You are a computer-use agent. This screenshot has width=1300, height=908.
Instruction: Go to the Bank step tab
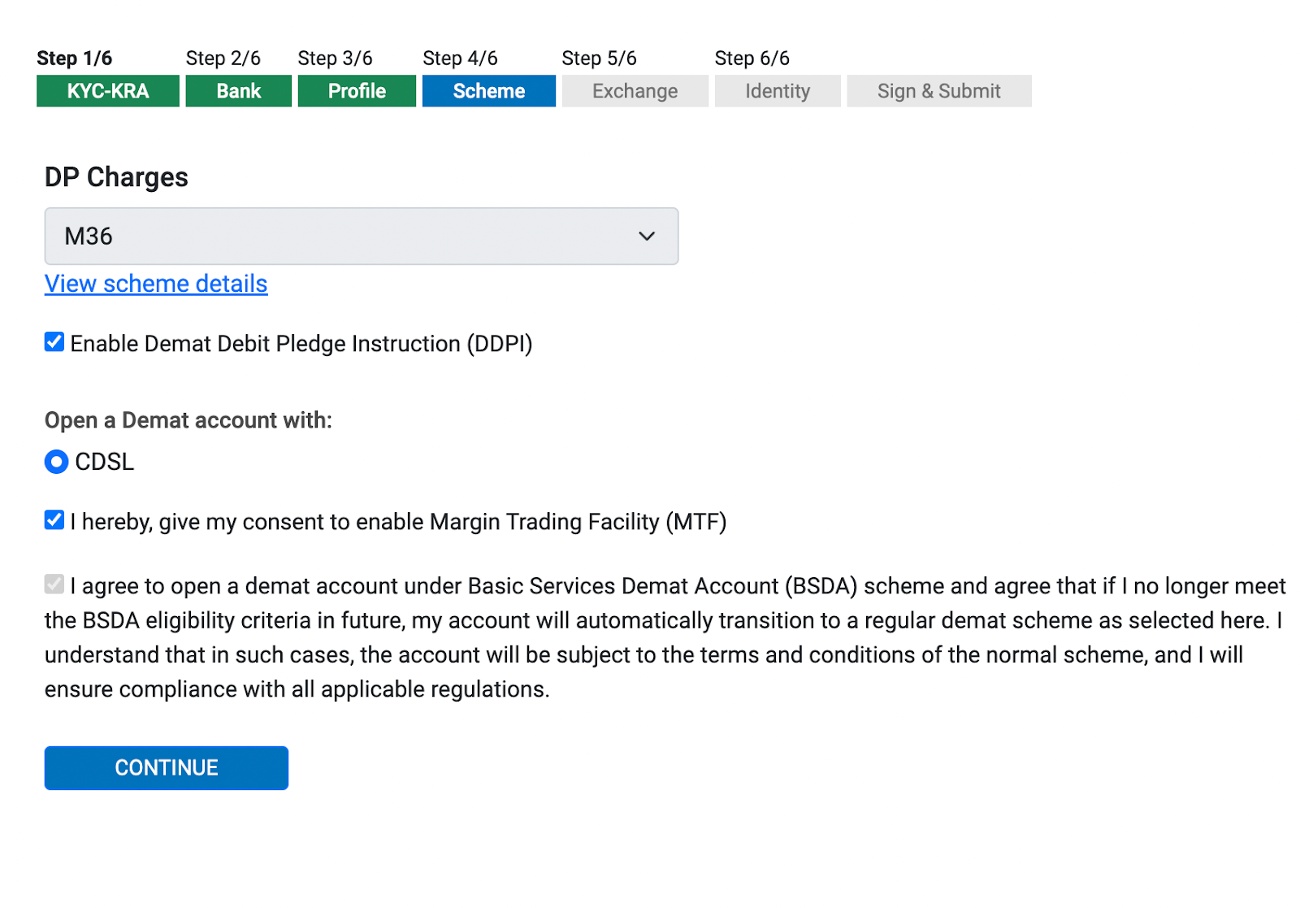click(x=239, y=91)
